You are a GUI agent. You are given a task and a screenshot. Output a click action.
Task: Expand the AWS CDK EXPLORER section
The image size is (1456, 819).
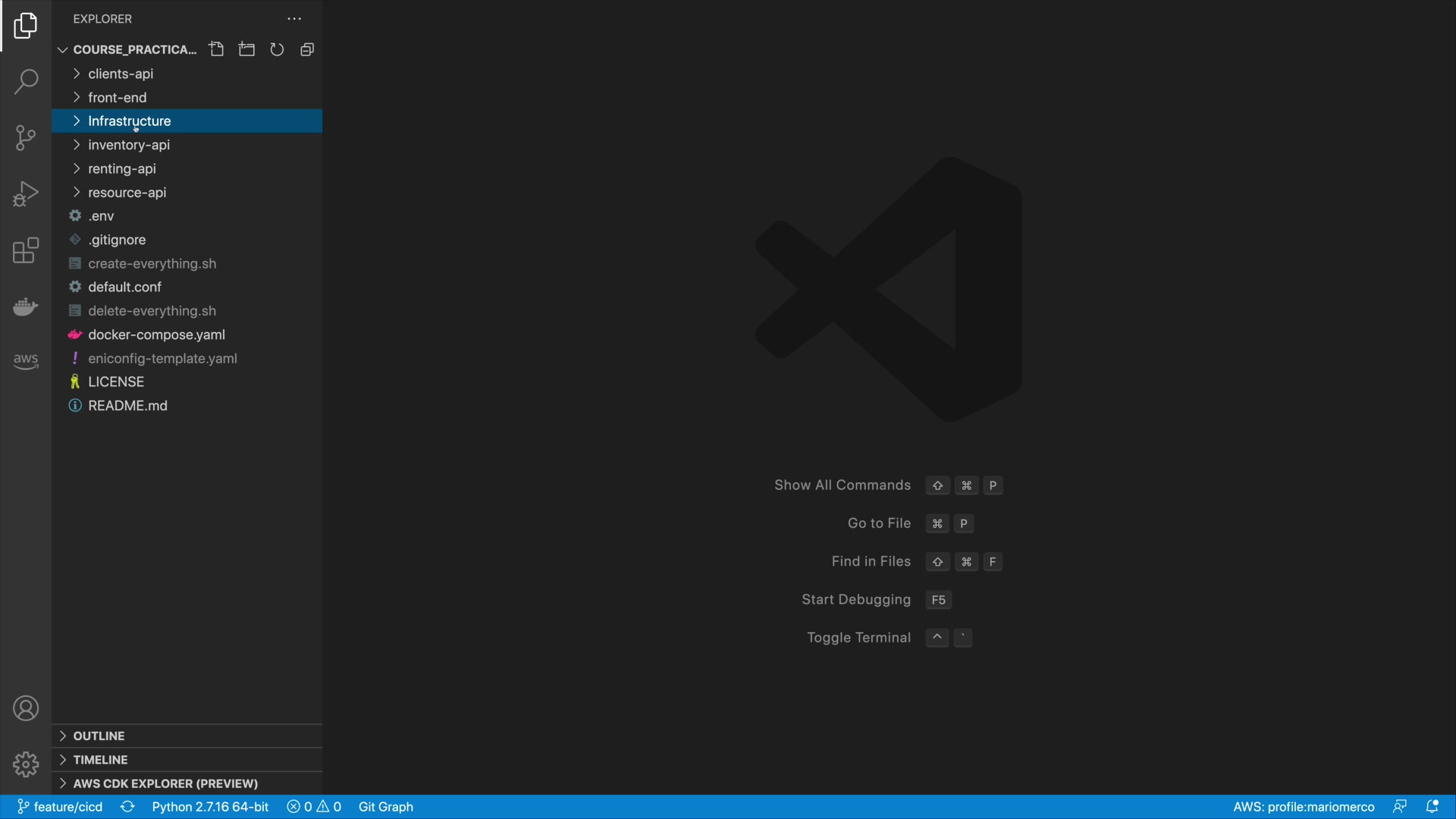[165, 783]
